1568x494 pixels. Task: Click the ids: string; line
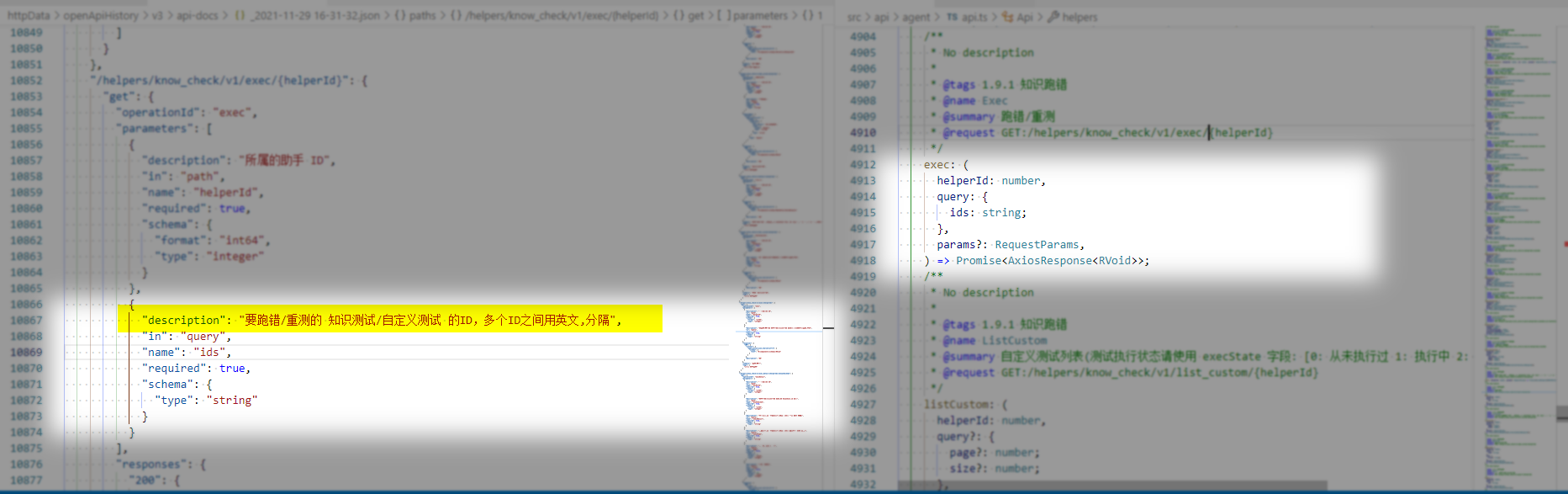coord(988,212)
